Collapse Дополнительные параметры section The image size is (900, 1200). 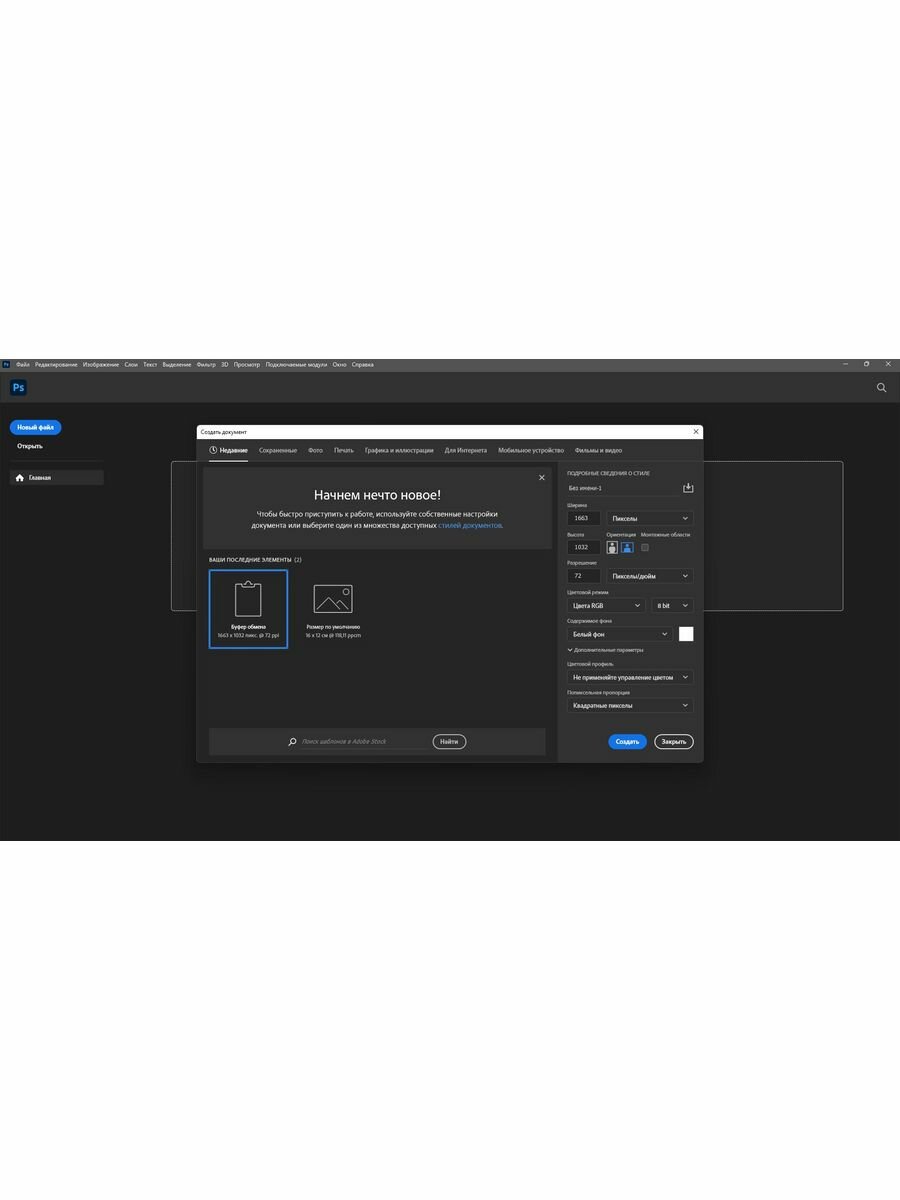(606, 650)
